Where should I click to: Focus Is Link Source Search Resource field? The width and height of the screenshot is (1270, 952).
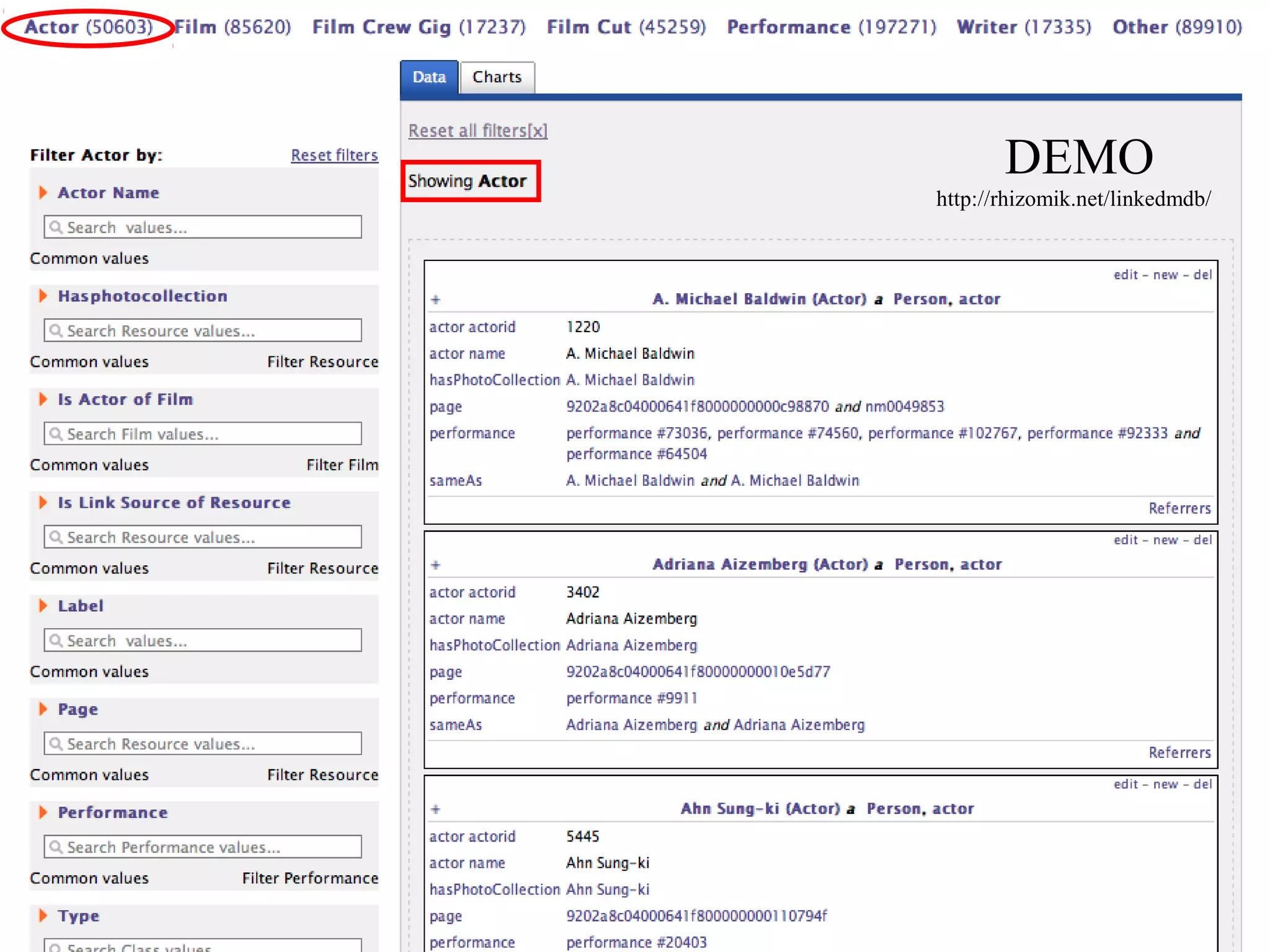pos(203,537)
